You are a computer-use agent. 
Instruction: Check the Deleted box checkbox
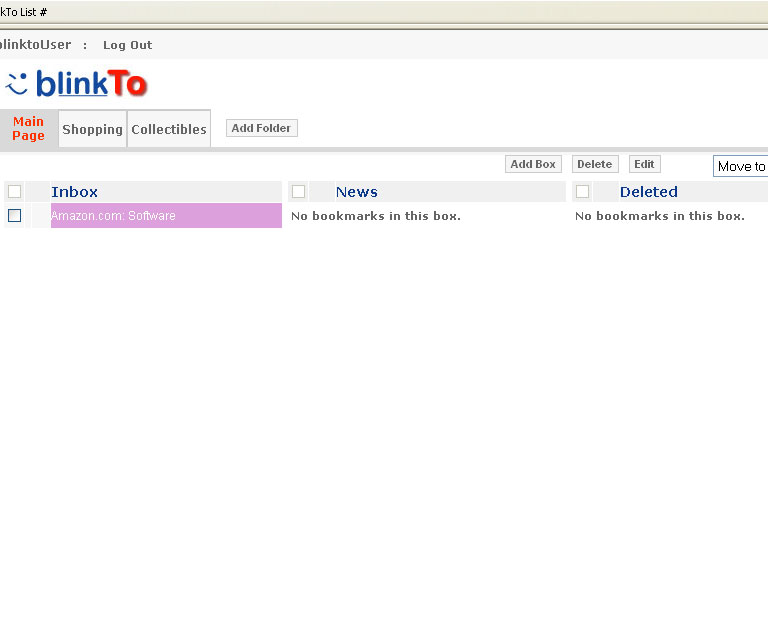(x=583, y=192)
